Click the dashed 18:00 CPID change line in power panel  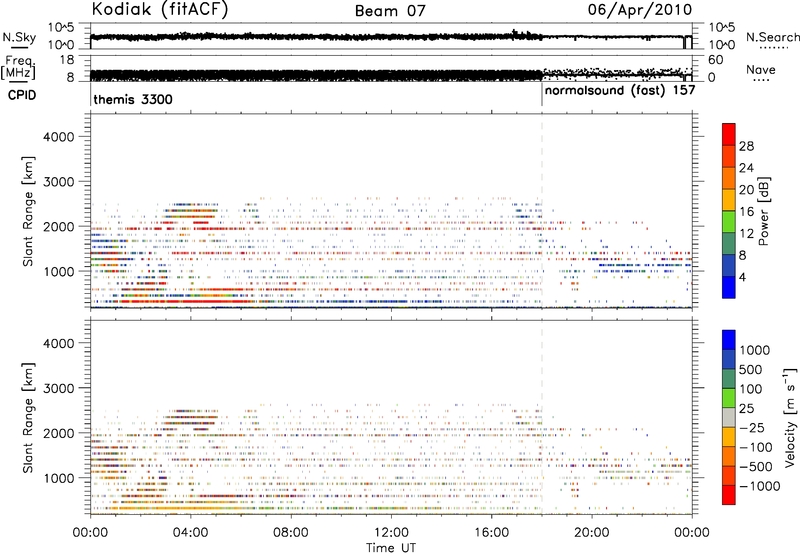point(542,211)
